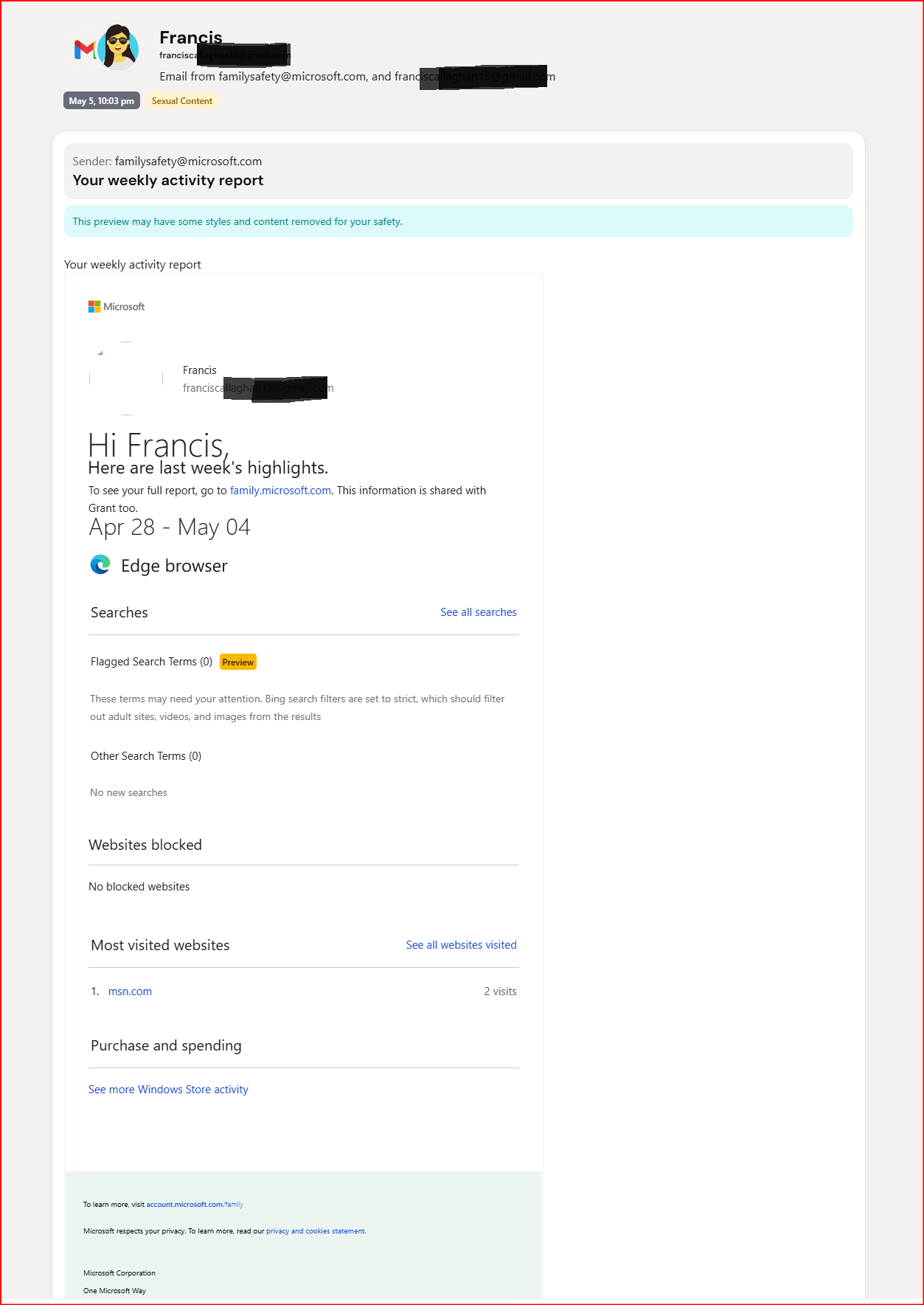The height and width of the screenshot is (1305, 924).
Task: Open the family.microsoft.com link
Action: [280, 491]
